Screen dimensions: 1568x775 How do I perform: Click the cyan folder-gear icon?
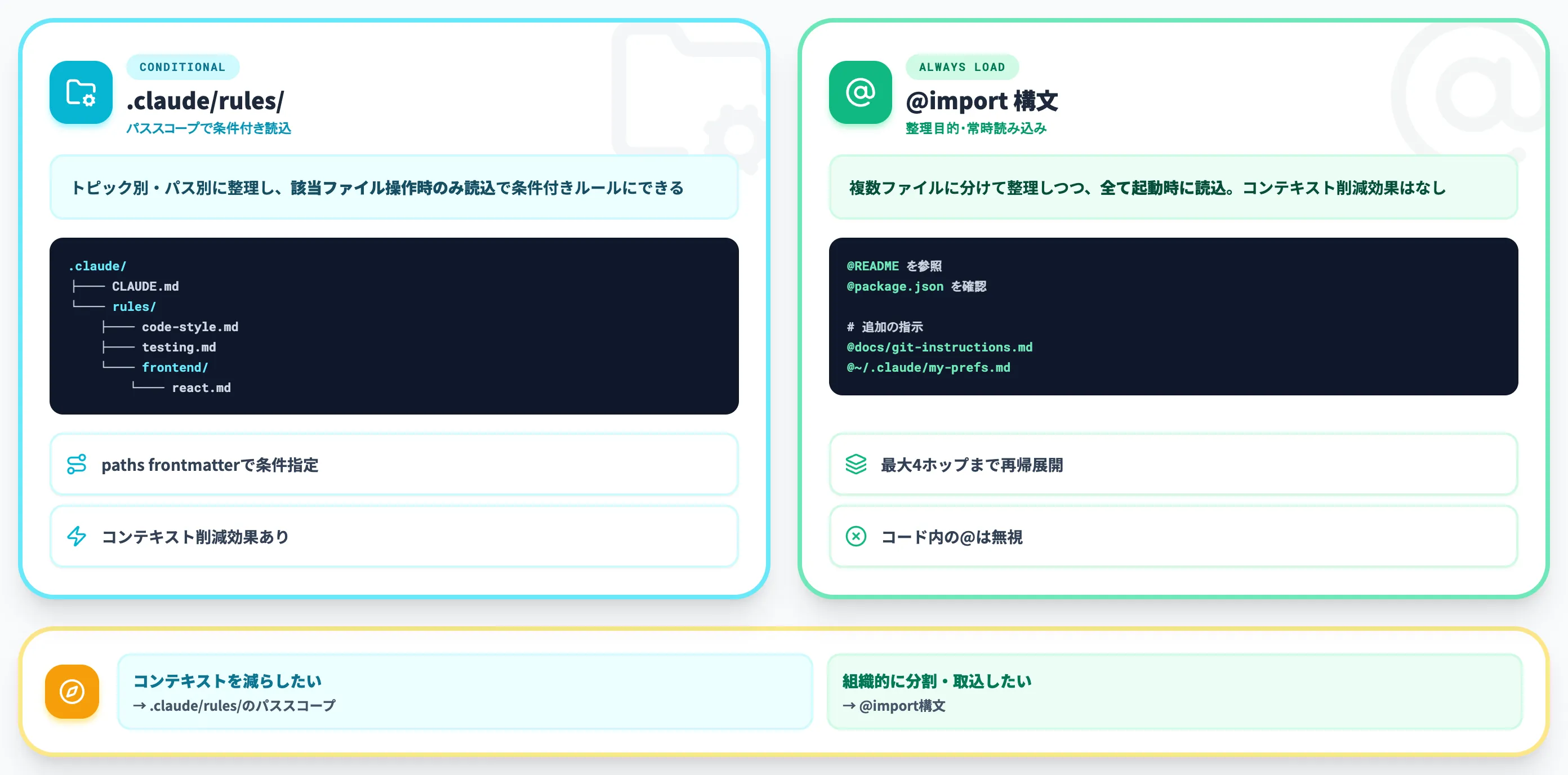(x=81, y=92)
